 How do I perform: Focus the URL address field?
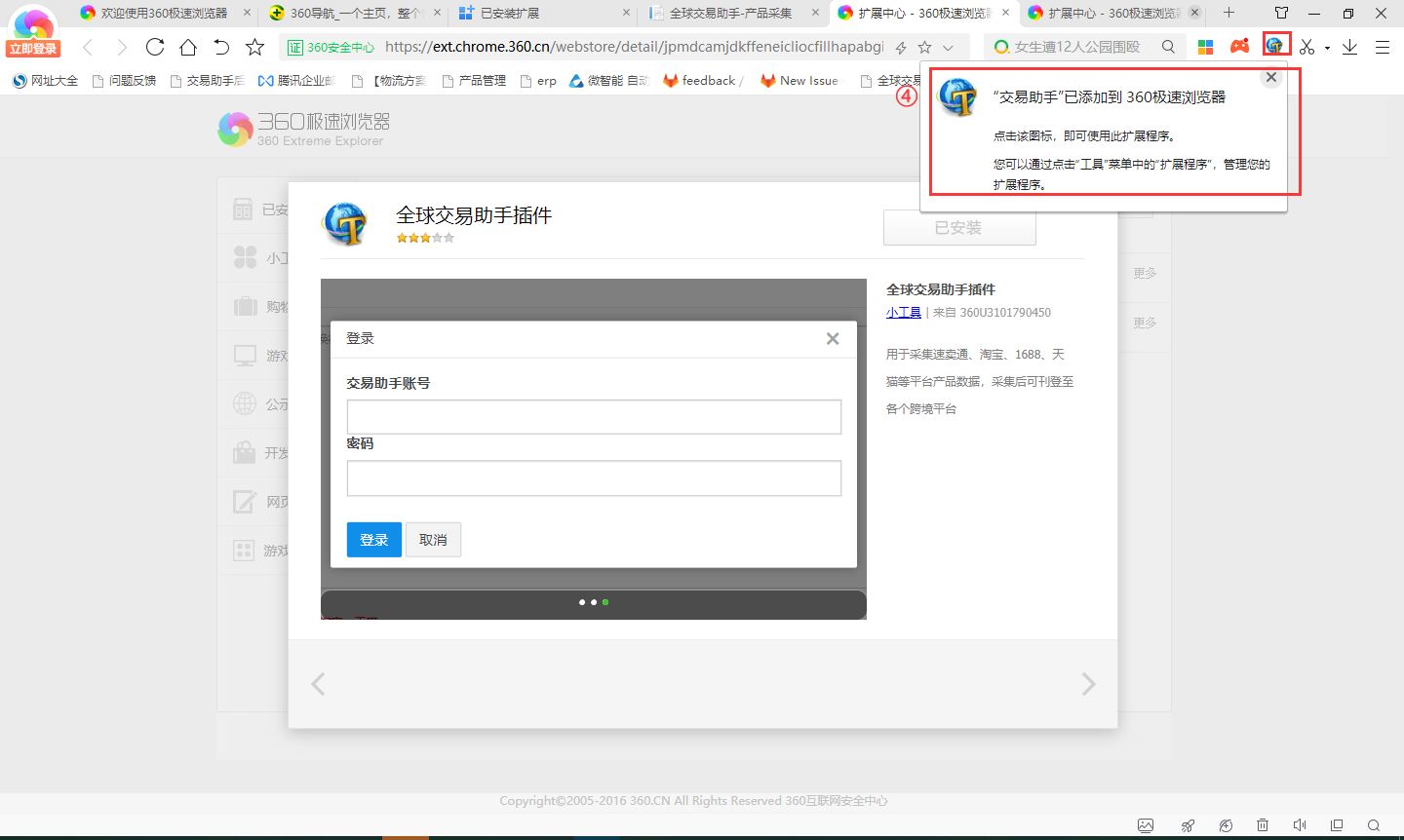[x=634, y=47]
